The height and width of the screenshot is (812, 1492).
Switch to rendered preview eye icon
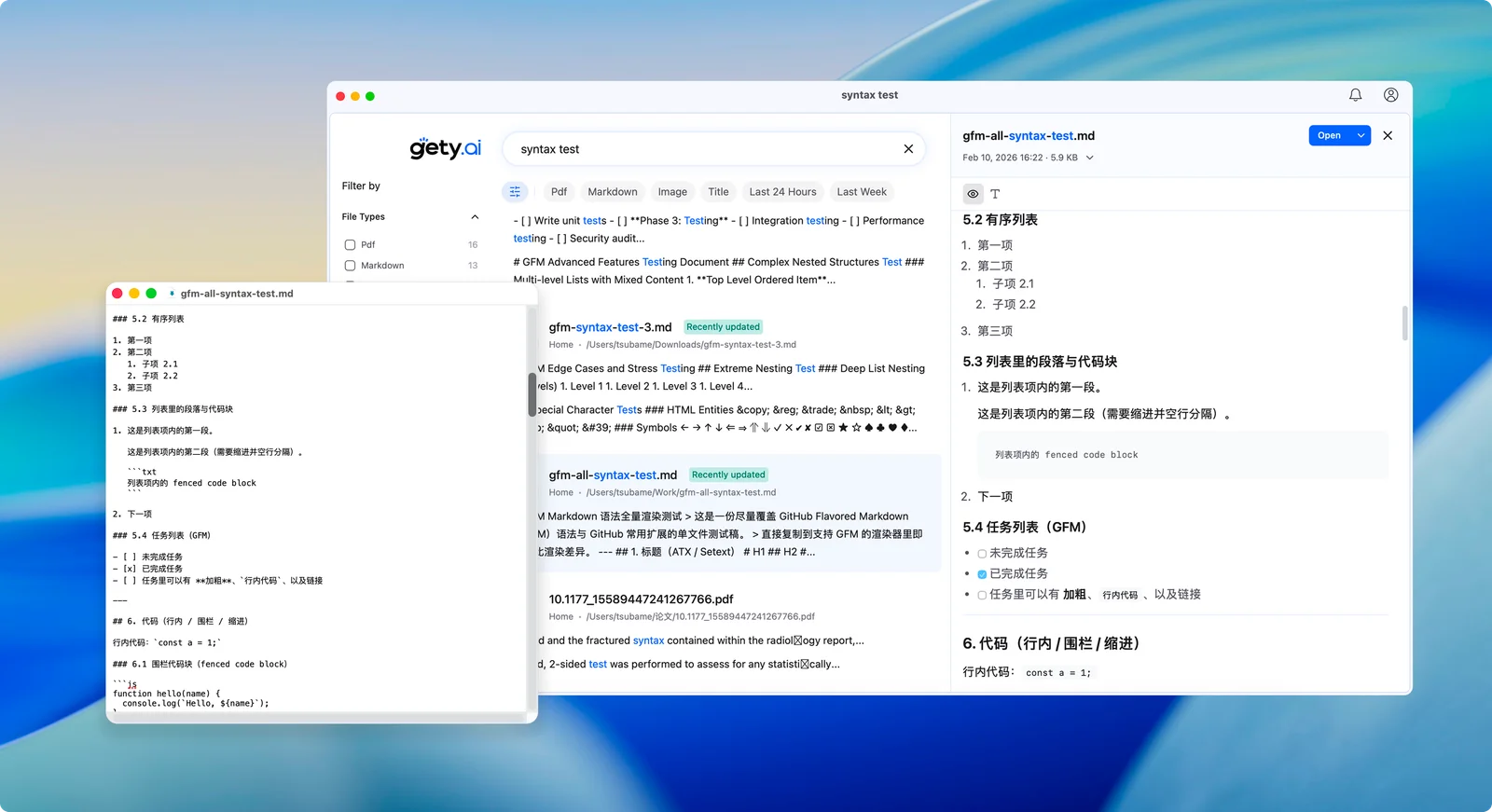point(973,194)
